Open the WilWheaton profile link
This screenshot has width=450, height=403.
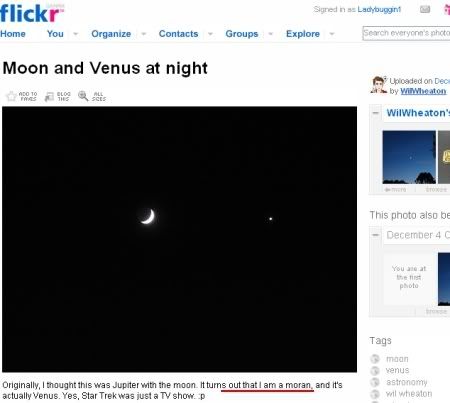(423, 91)
